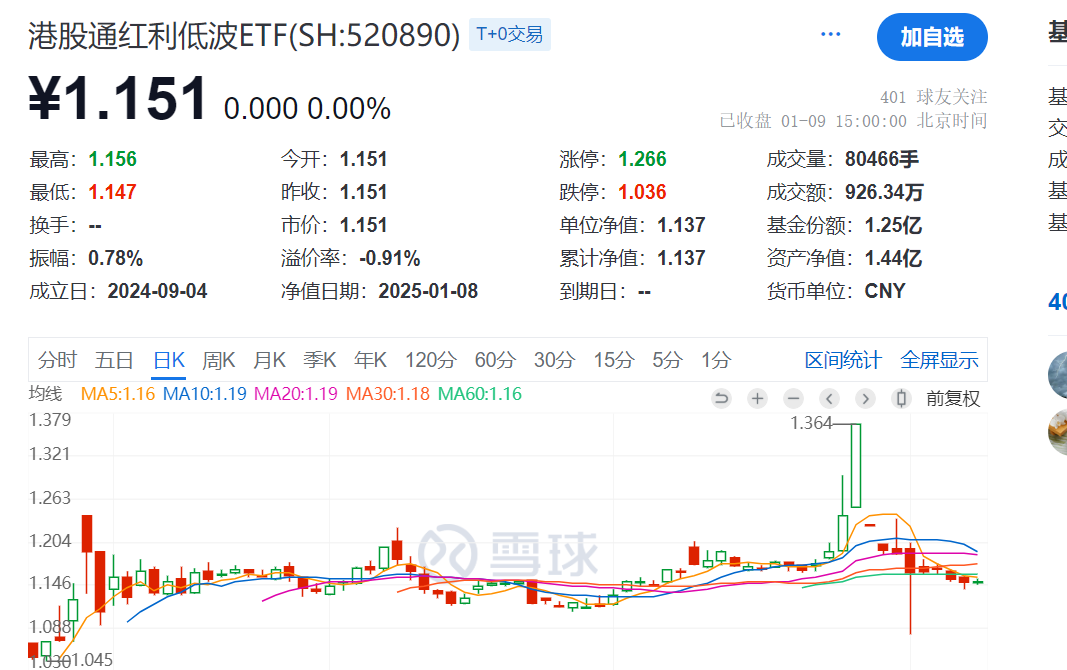Click the 最高 value 1.156
This screenshot has width=1067, height=670.
tap(112, 159)
